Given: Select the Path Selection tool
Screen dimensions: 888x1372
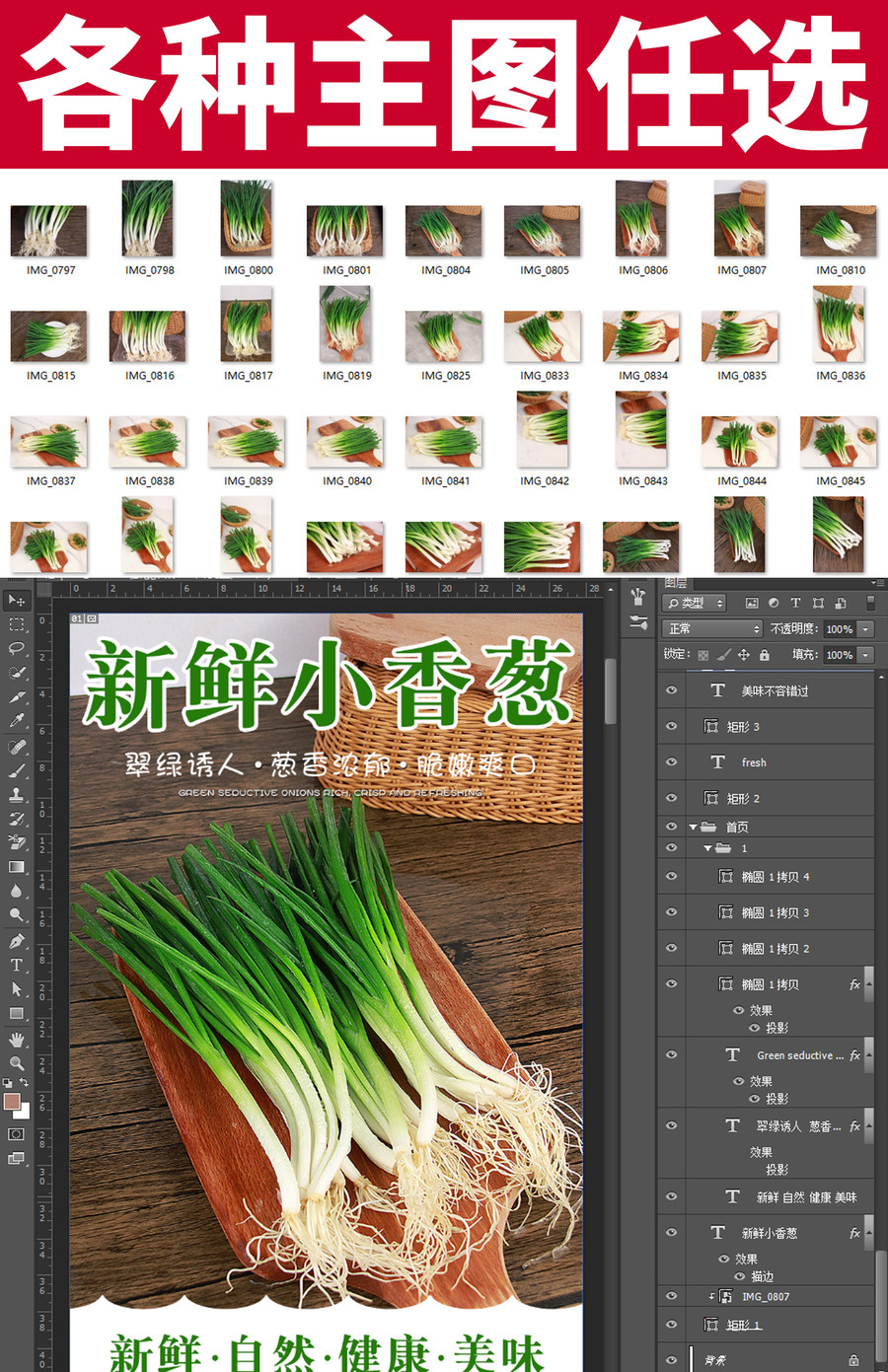Looking at the screenshot, I should 16,988.
